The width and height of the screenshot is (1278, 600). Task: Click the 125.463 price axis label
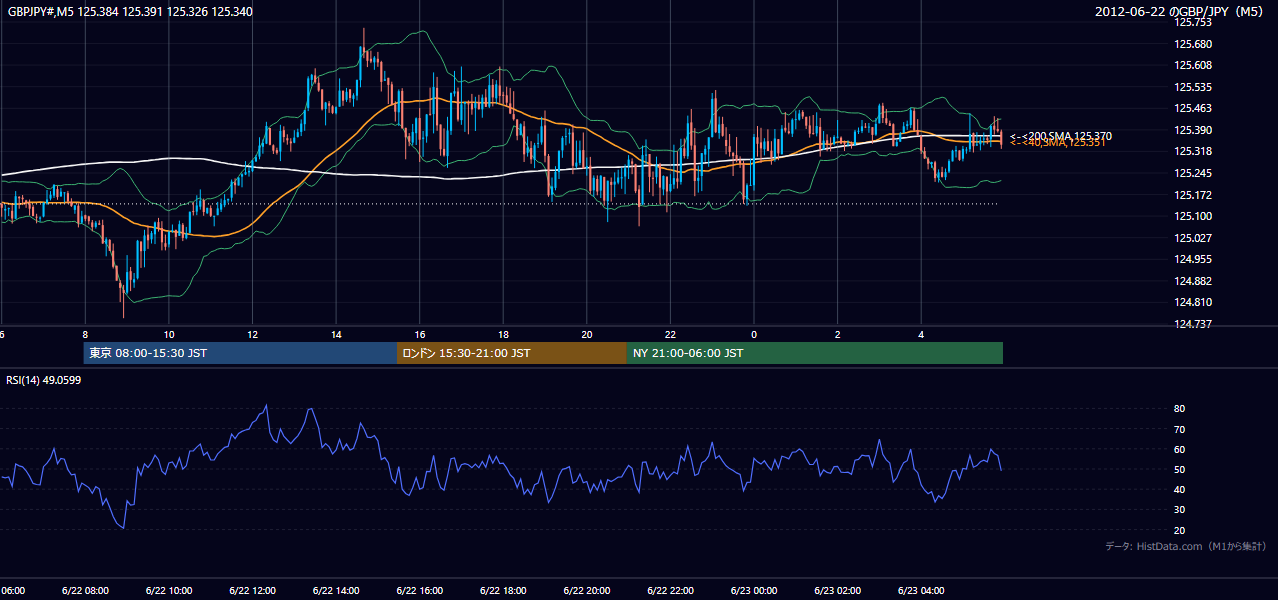[x=1193, y=108]
